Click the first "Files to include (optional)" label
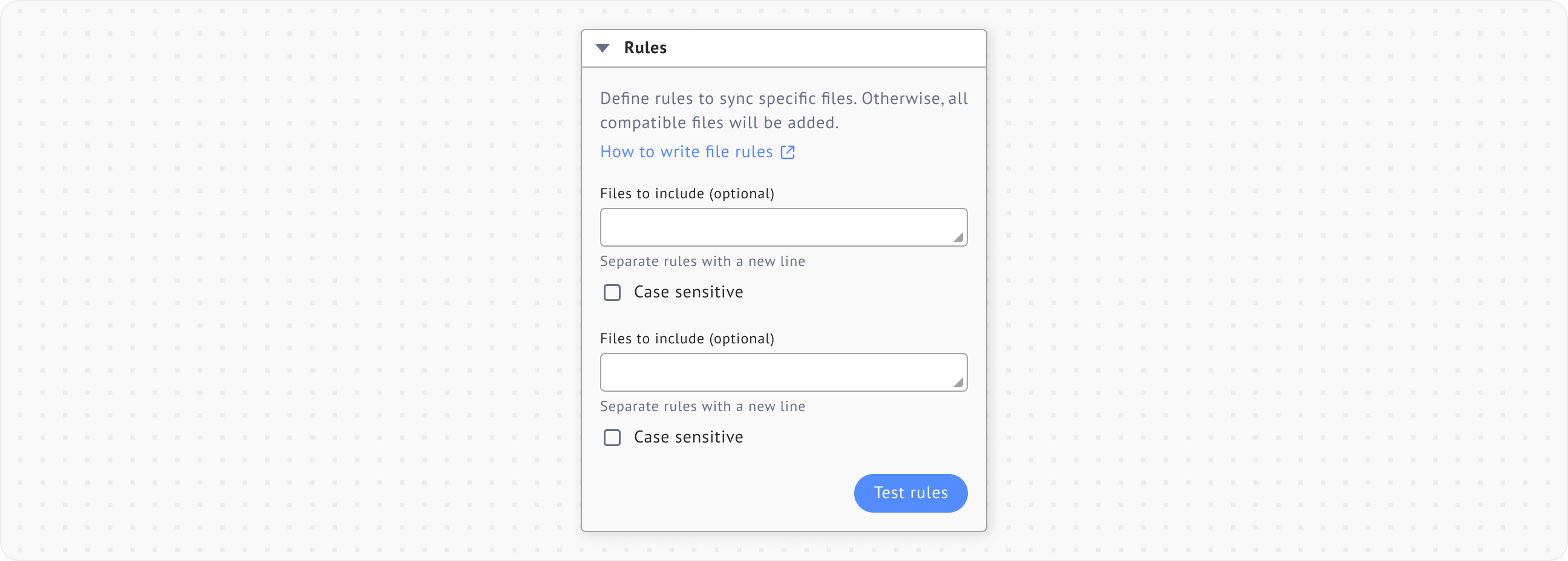The height and width of the screenshot is (561, 1568). point(687,193)
